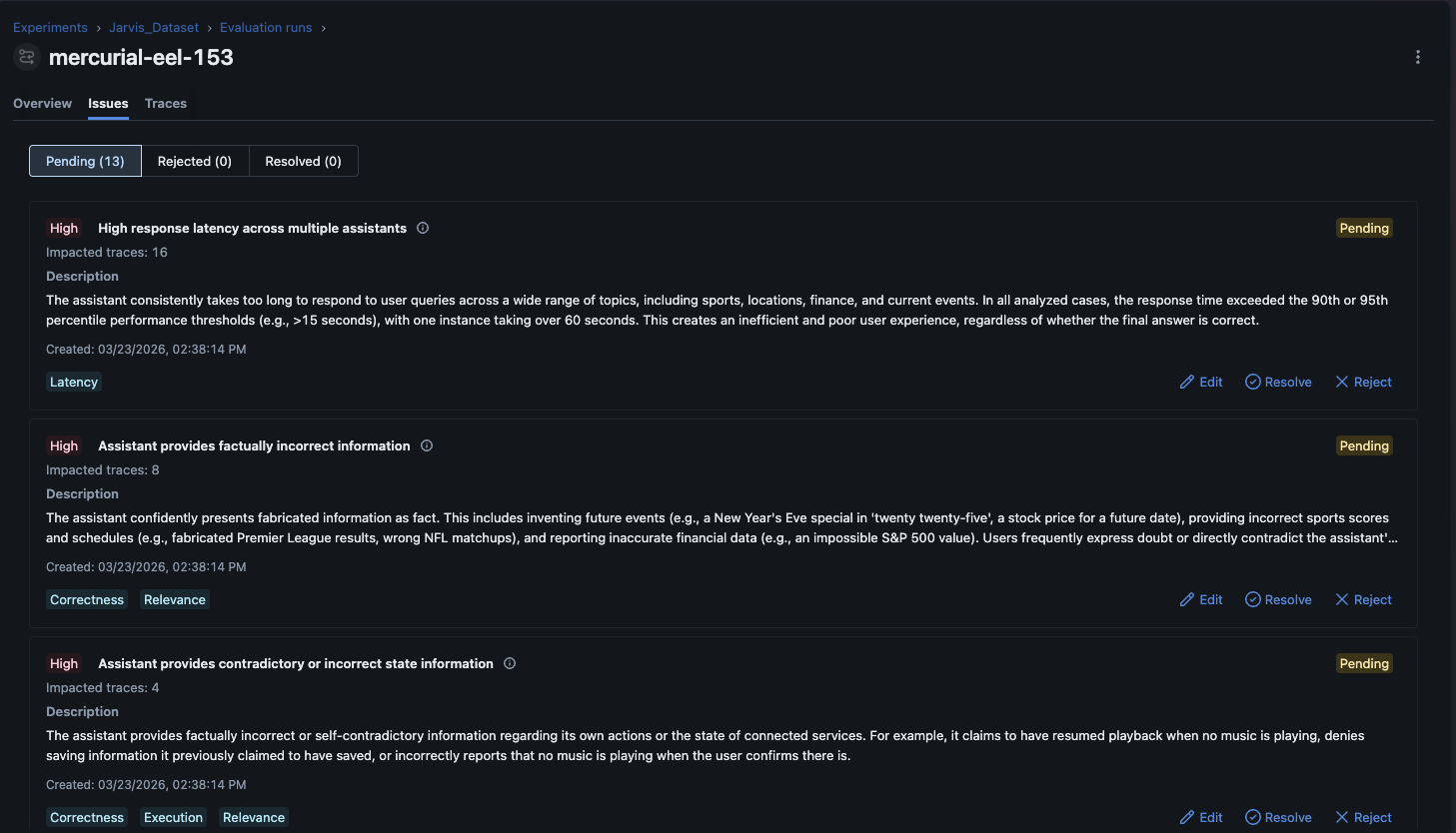This screenshot has width=1456, height=833.
Task: Resolve the factually incorrect information issue
Action: (1278, 599)
